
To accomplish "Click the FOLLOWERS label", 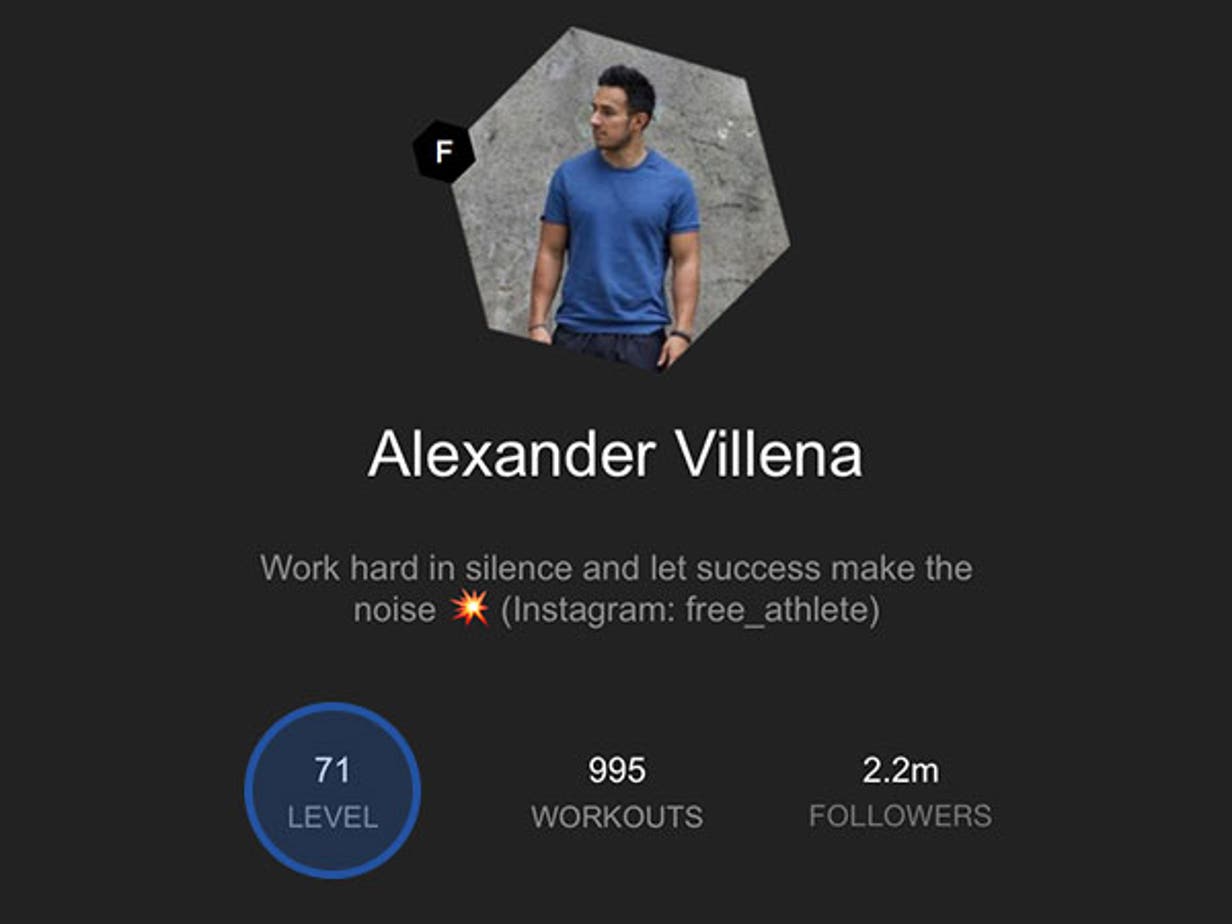I will coord(900,816).
